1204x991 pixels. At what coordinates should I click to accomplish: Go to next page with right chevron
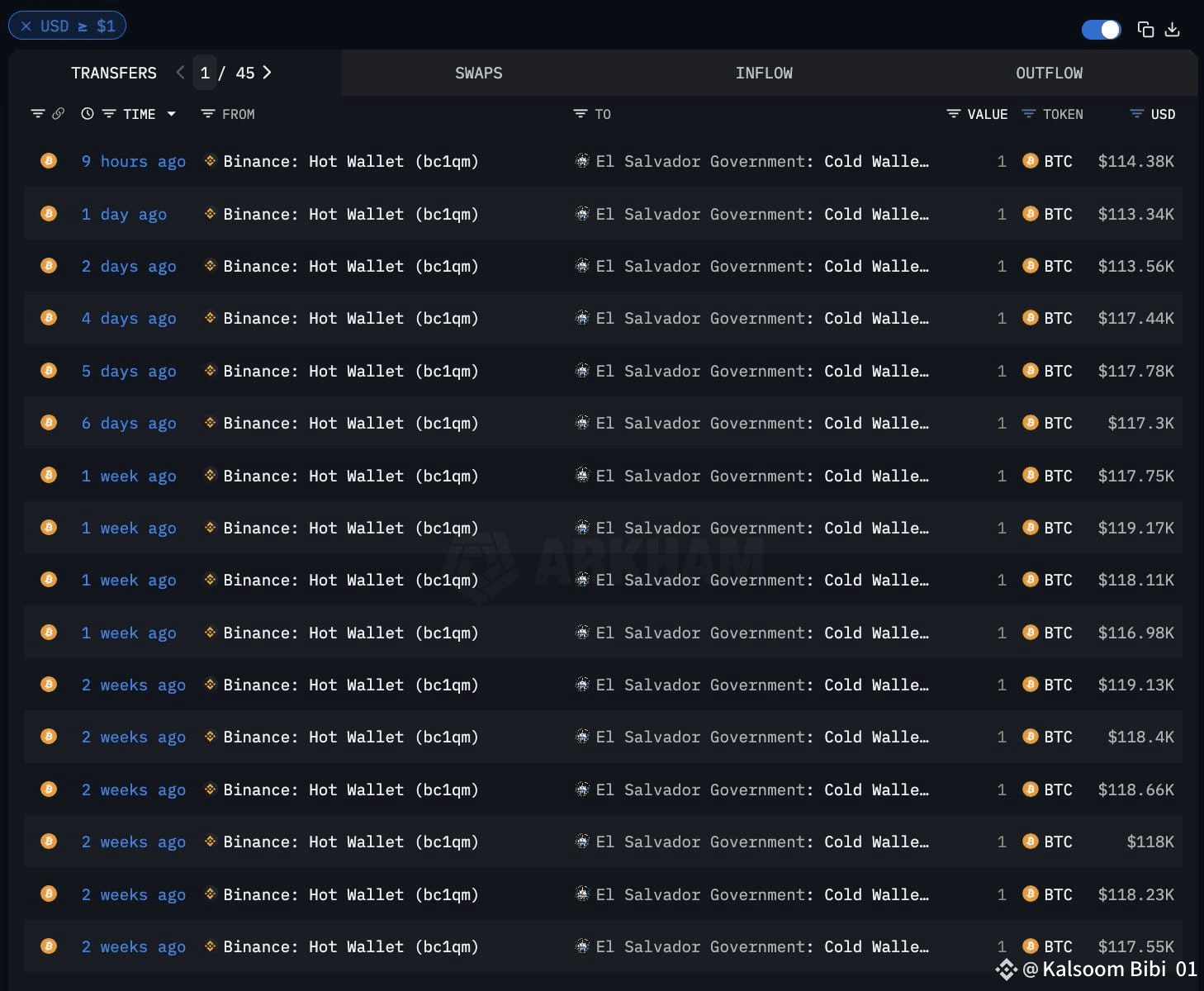tap(267, 73)
